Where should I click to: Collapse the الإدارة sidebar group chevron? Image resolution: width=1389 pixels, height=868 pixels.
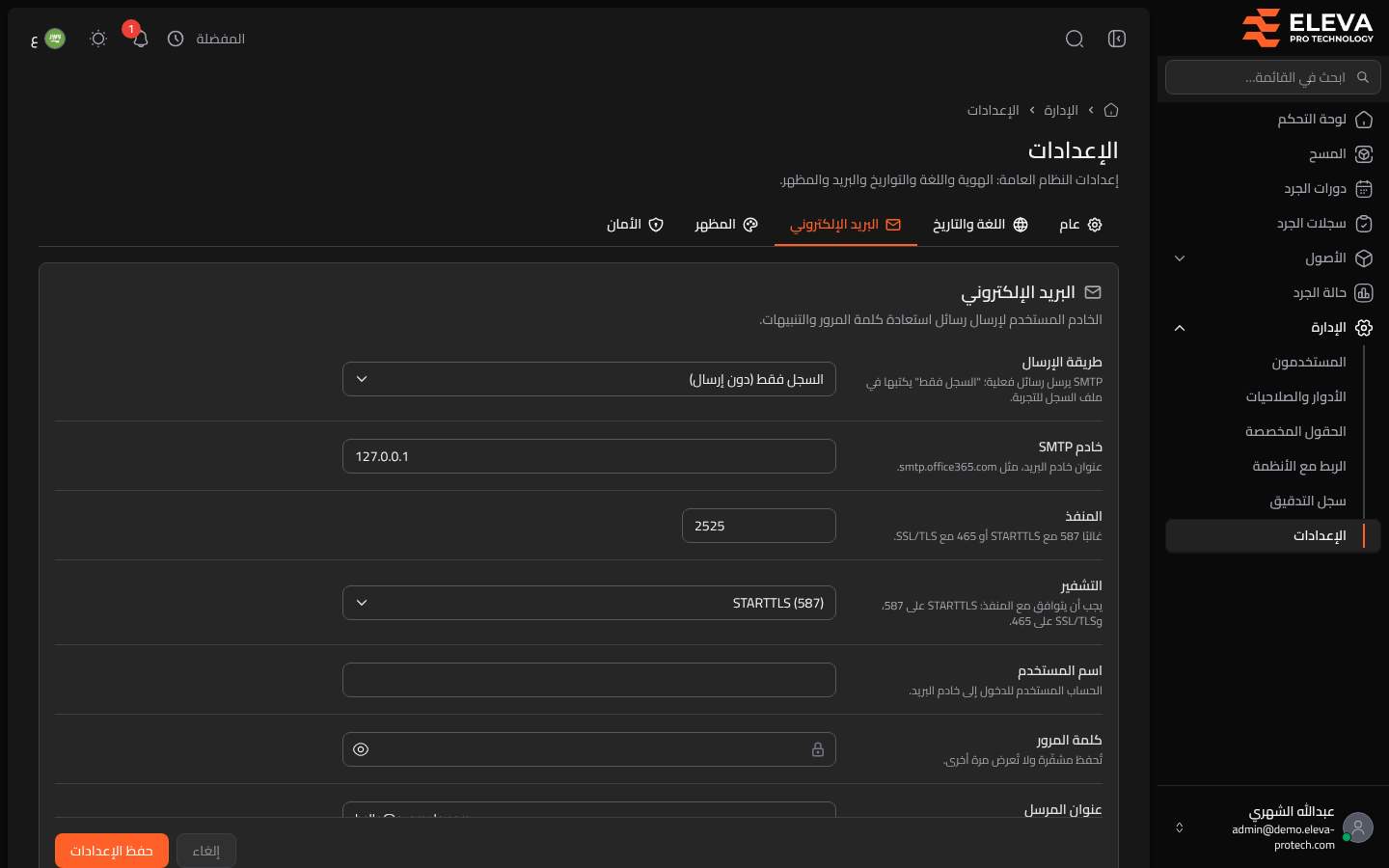click(1180, 328)
